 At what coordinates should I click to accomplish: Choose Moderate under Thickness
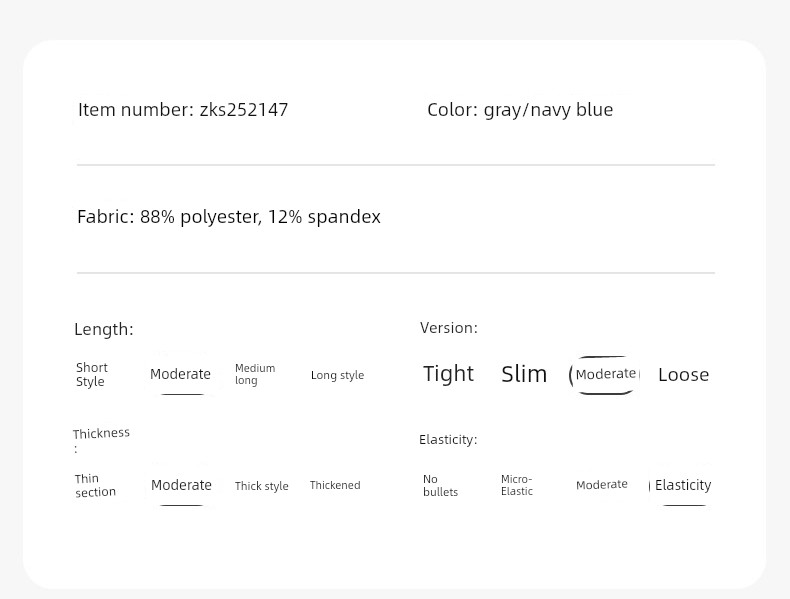[x=181, y=485]
